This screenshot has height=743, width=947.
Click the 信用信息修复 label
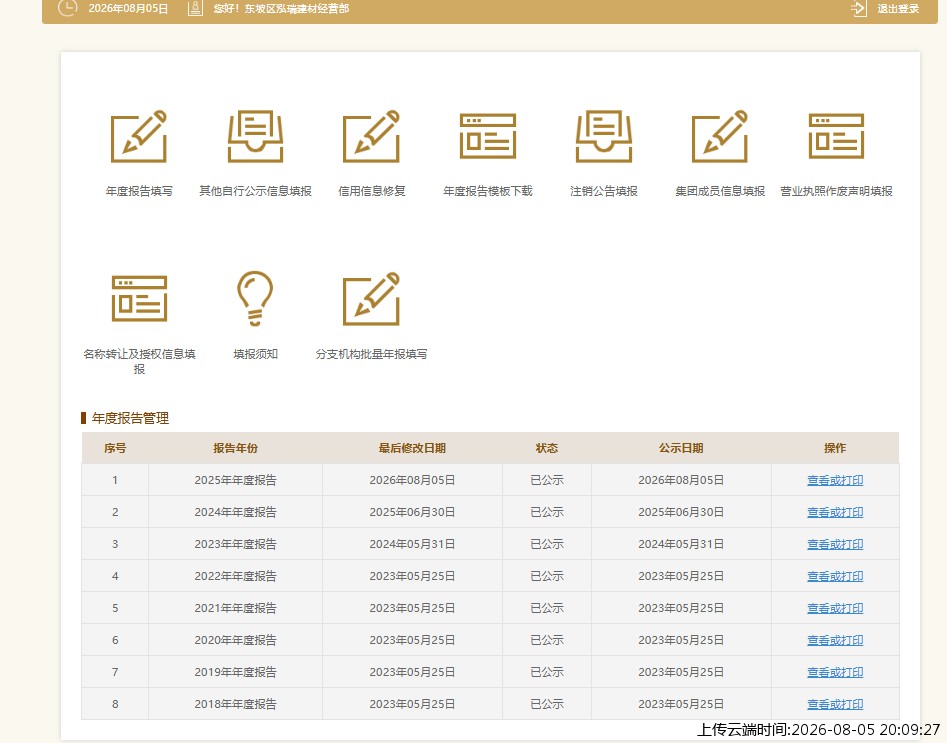pyautogui.click(x=371, y=191)
